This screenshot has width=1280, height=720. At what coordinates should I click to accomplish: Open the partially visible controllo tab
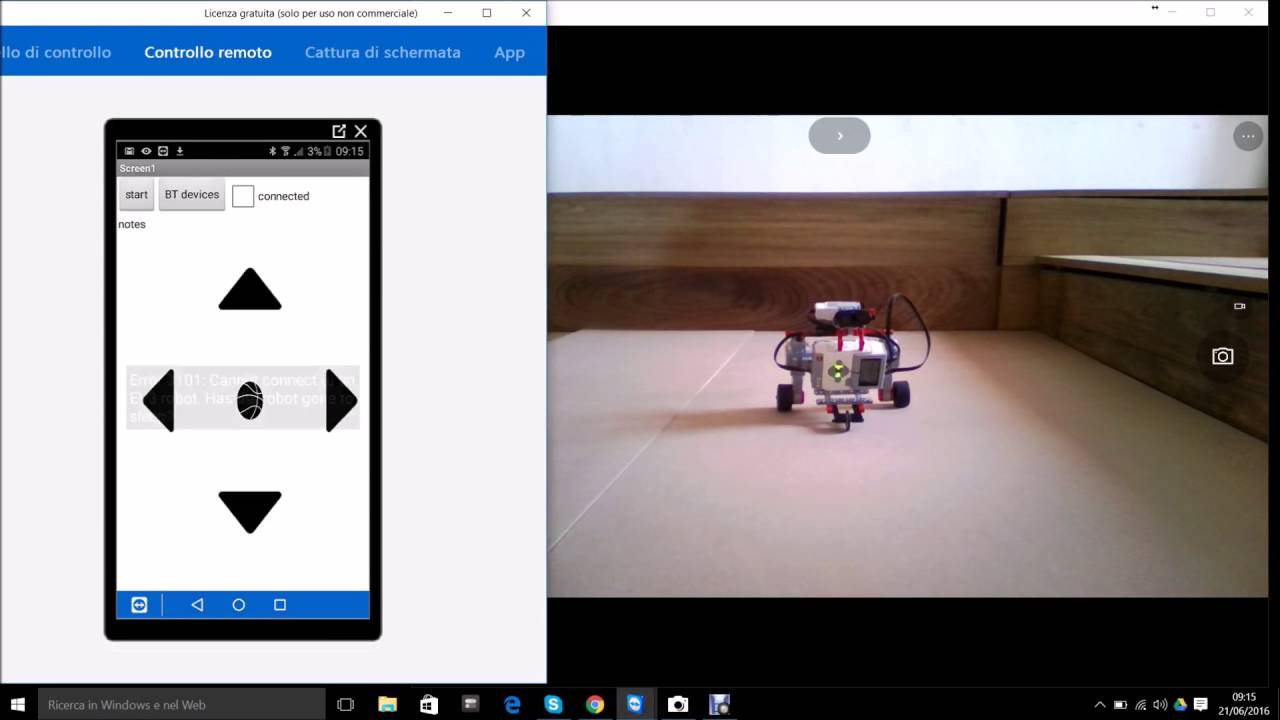pos(56,52)
